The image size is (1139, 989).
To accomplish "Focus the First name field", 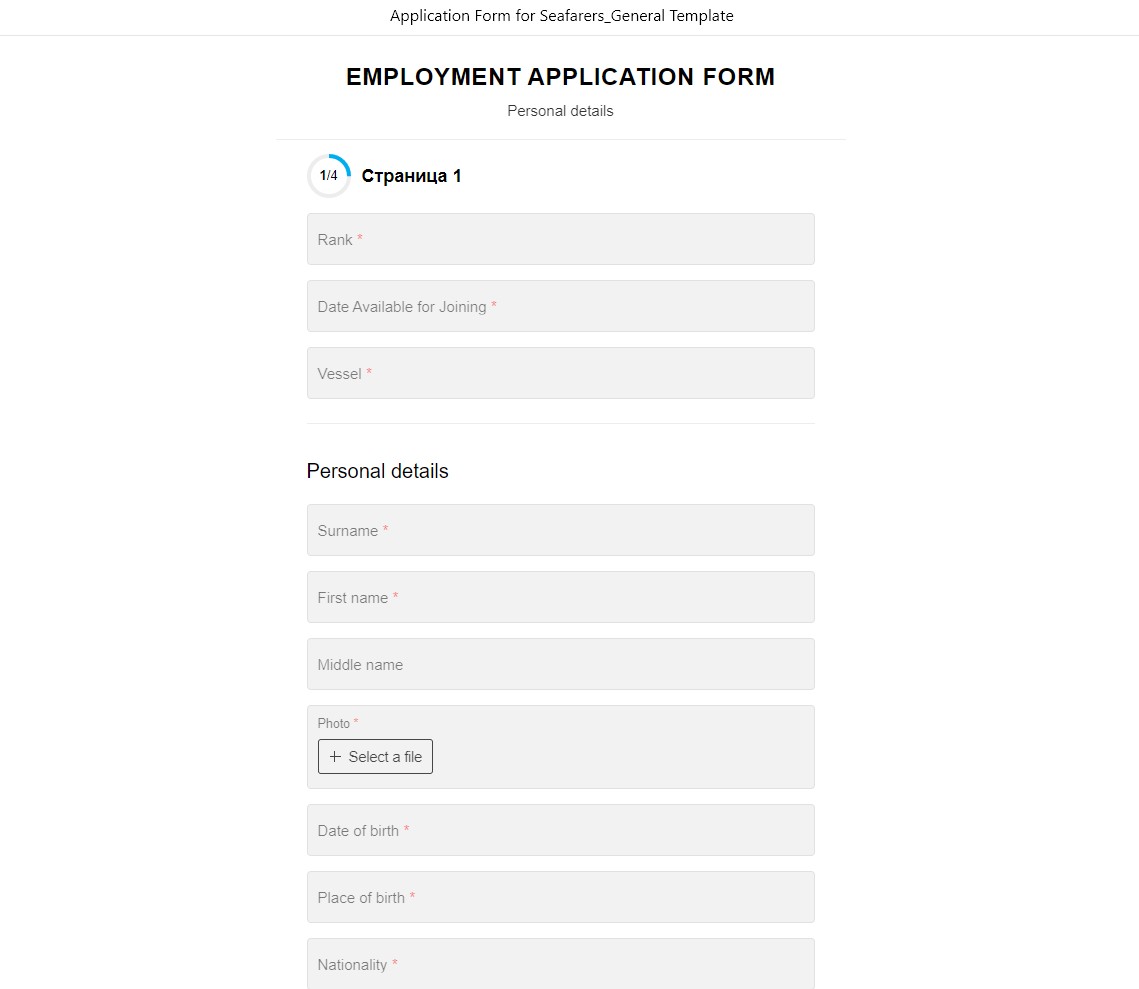I will (560, 598).
